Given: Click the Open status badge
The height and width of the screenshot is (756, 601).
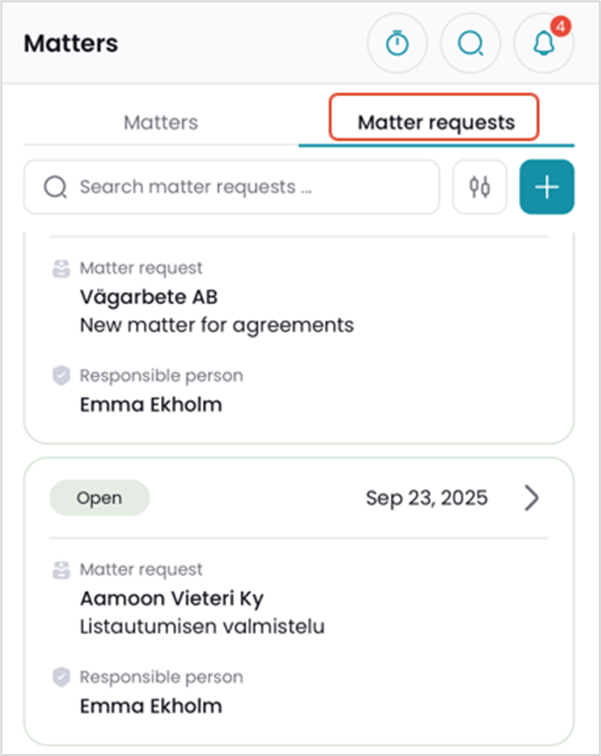Looking at the screenshot, I should [x=99, y=498].
